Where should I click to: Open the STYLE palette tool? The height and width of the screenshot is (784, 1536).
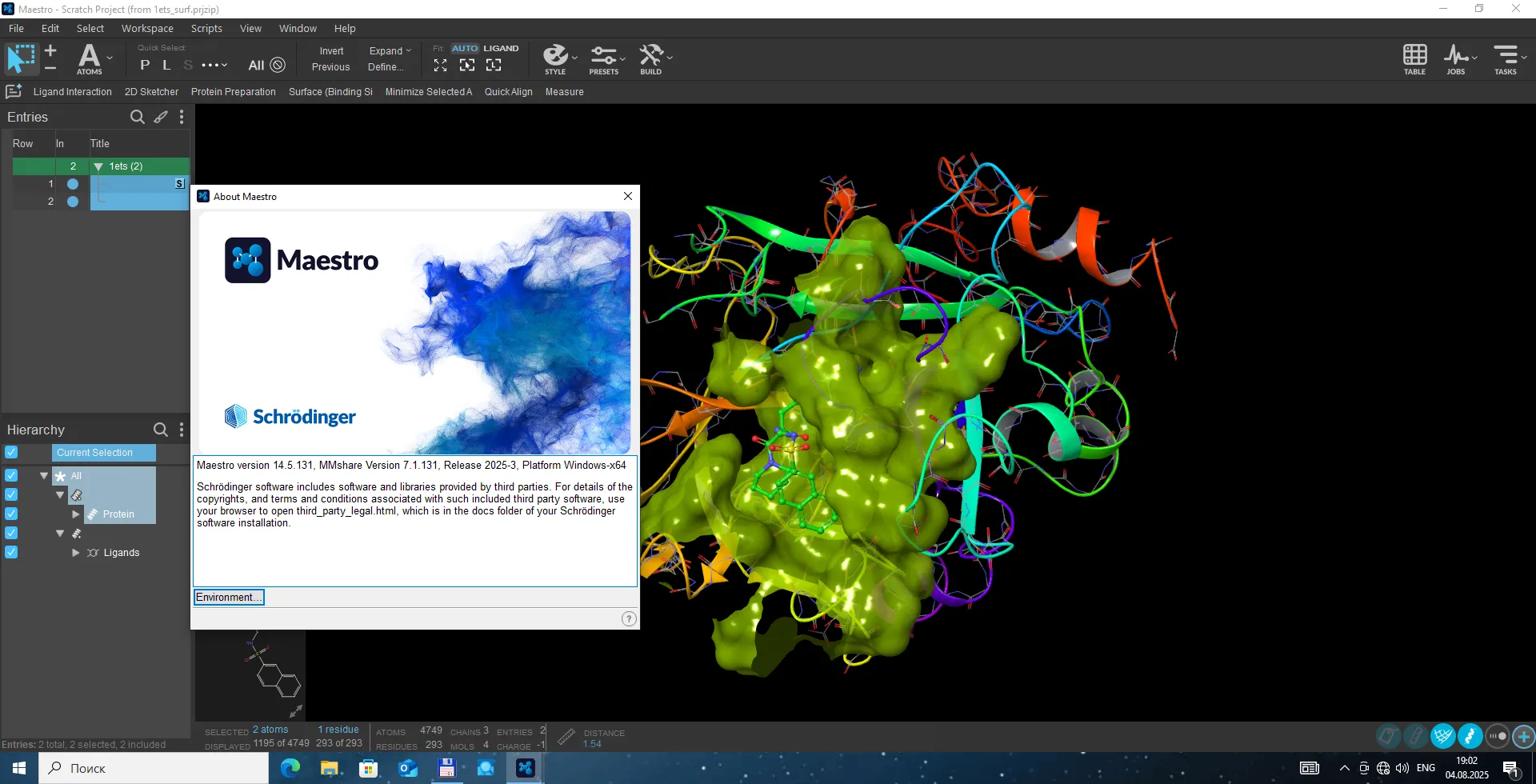click(555, 59)
